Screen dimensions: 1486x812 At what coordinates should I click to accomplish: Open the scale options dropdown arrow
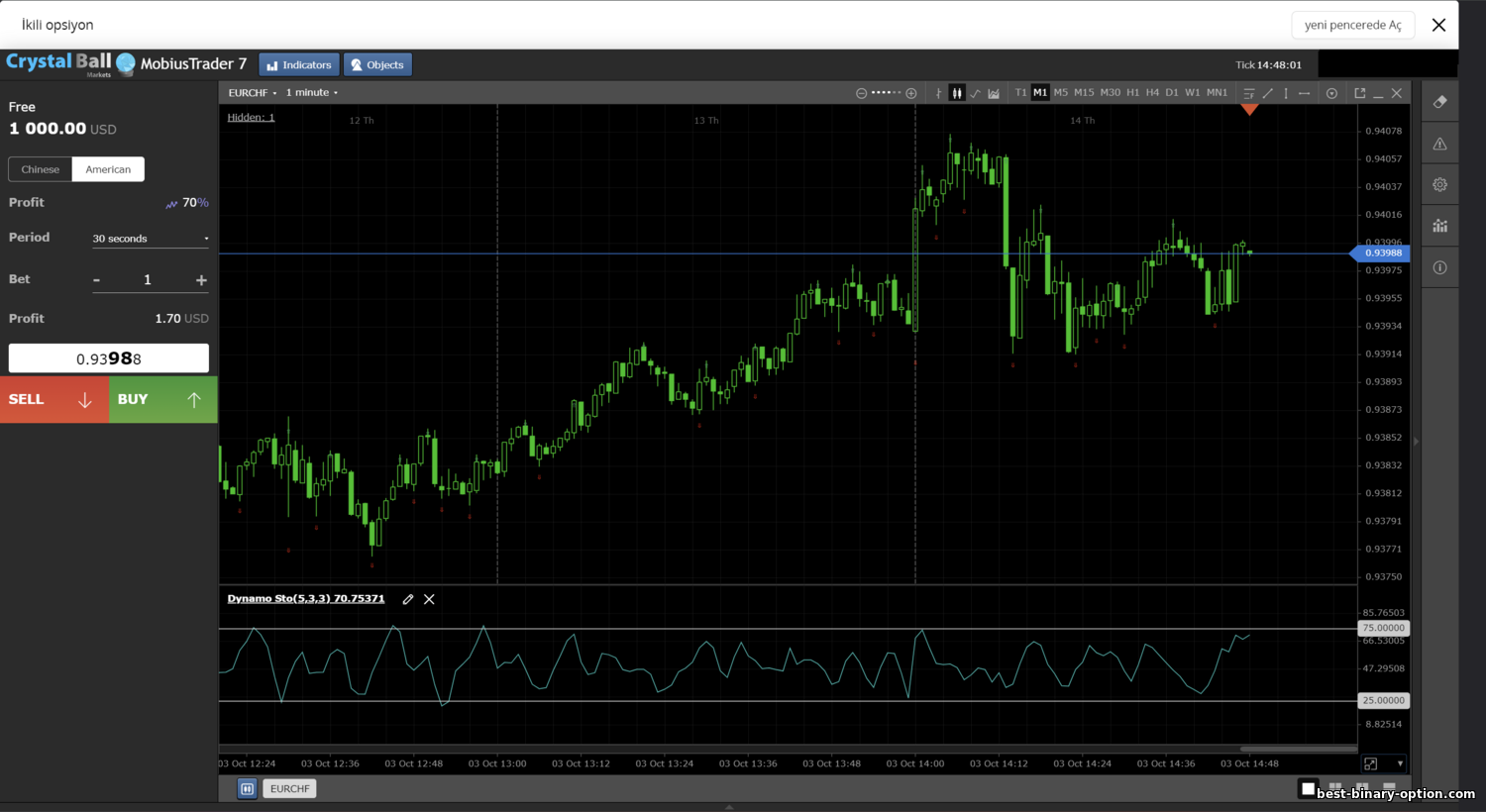(x=1400, y=763)
